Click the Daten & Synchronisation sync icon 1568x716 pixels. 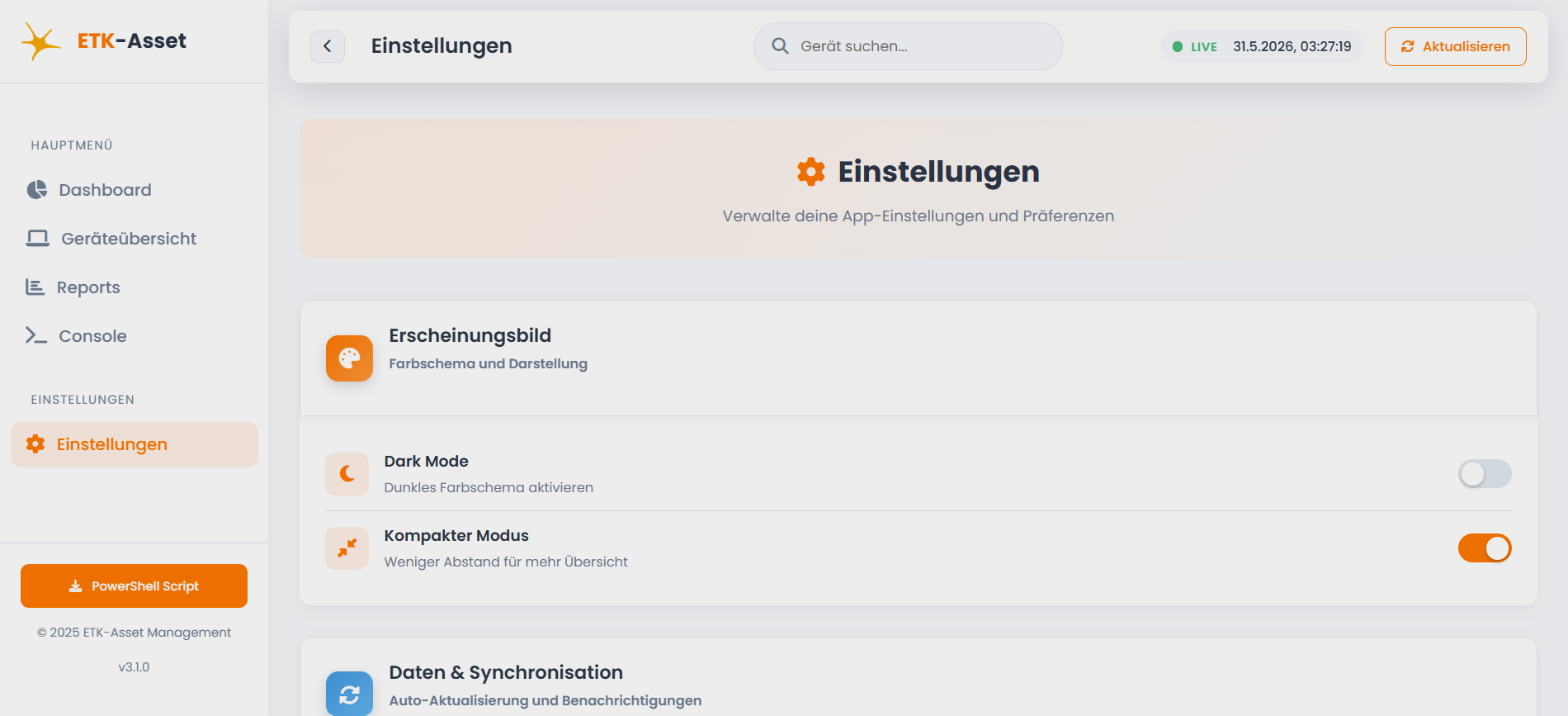point(349,695)
